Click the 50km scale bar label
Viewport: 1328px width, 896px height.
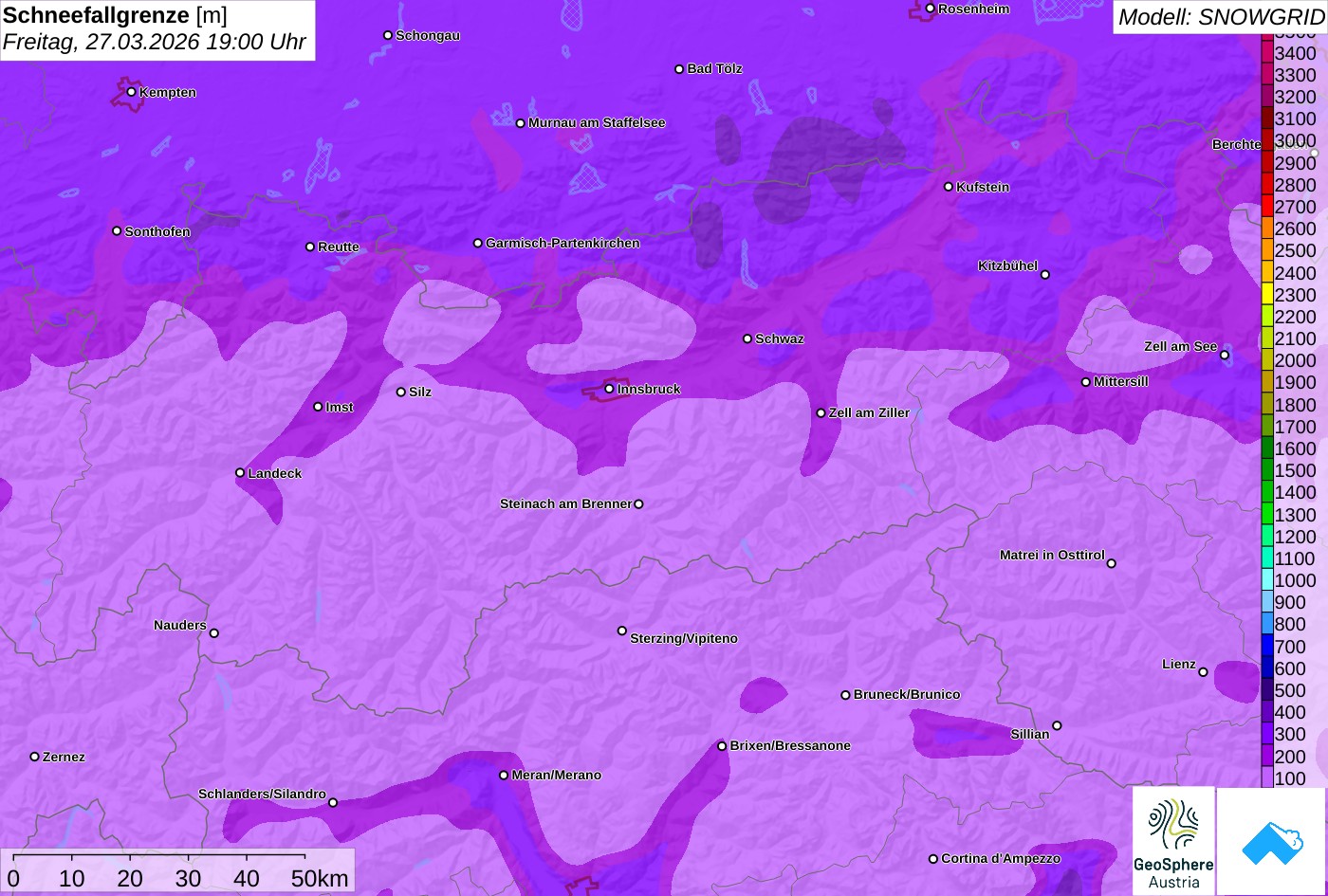point(320,879)
